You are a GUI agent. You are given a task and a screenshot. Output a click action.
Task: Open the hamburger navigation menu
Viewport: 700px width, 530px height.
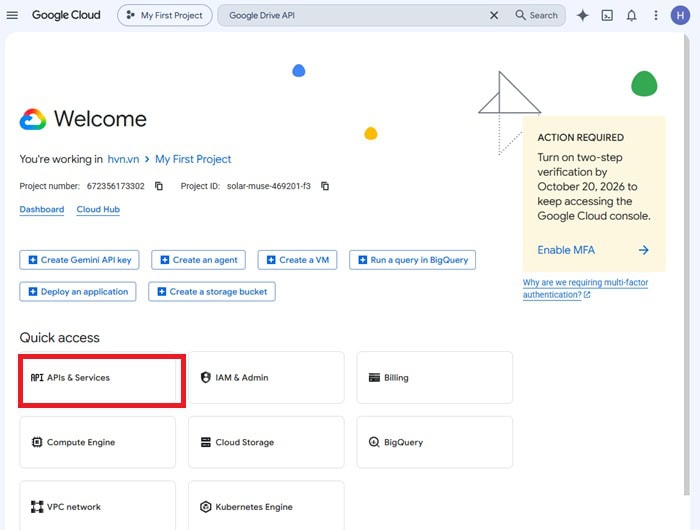point(12,15)
